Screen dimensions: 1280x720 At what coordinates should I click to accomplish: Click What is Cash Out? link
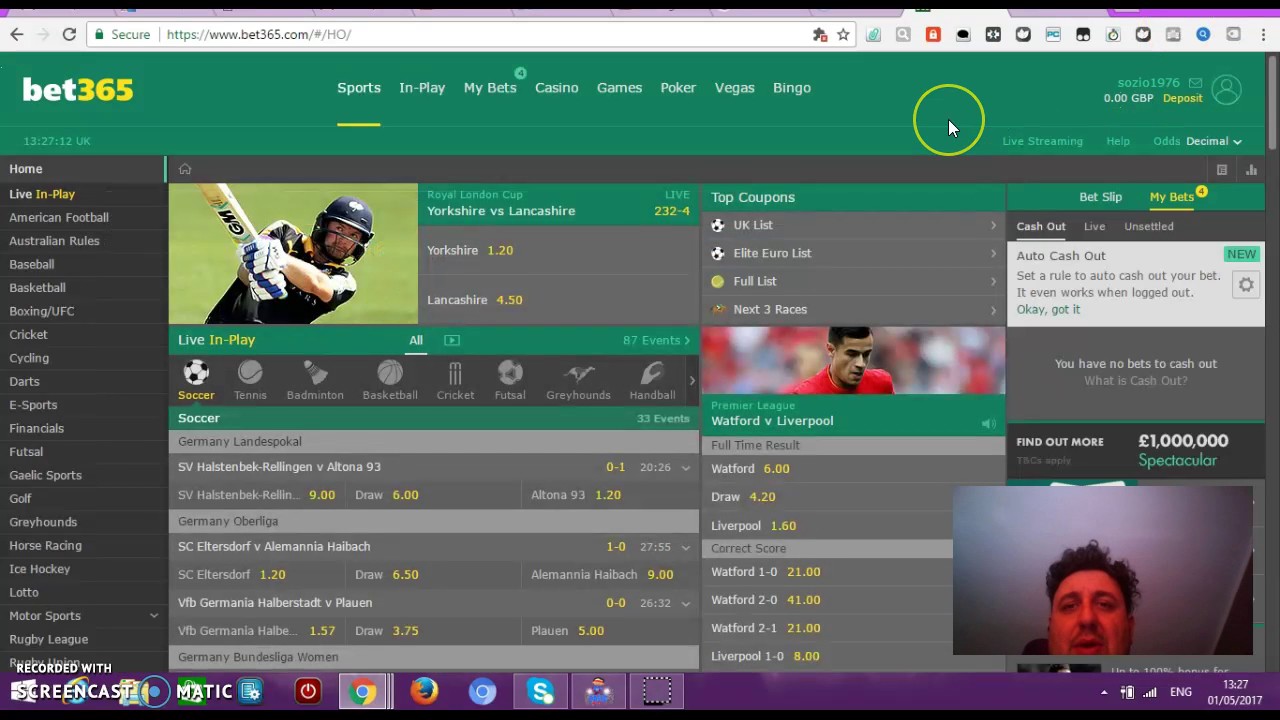click(1135, 381)
